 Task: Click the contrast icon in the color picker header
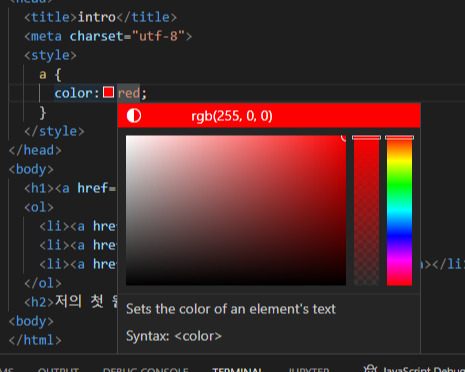pyautogui.click(x=134, y=116)
